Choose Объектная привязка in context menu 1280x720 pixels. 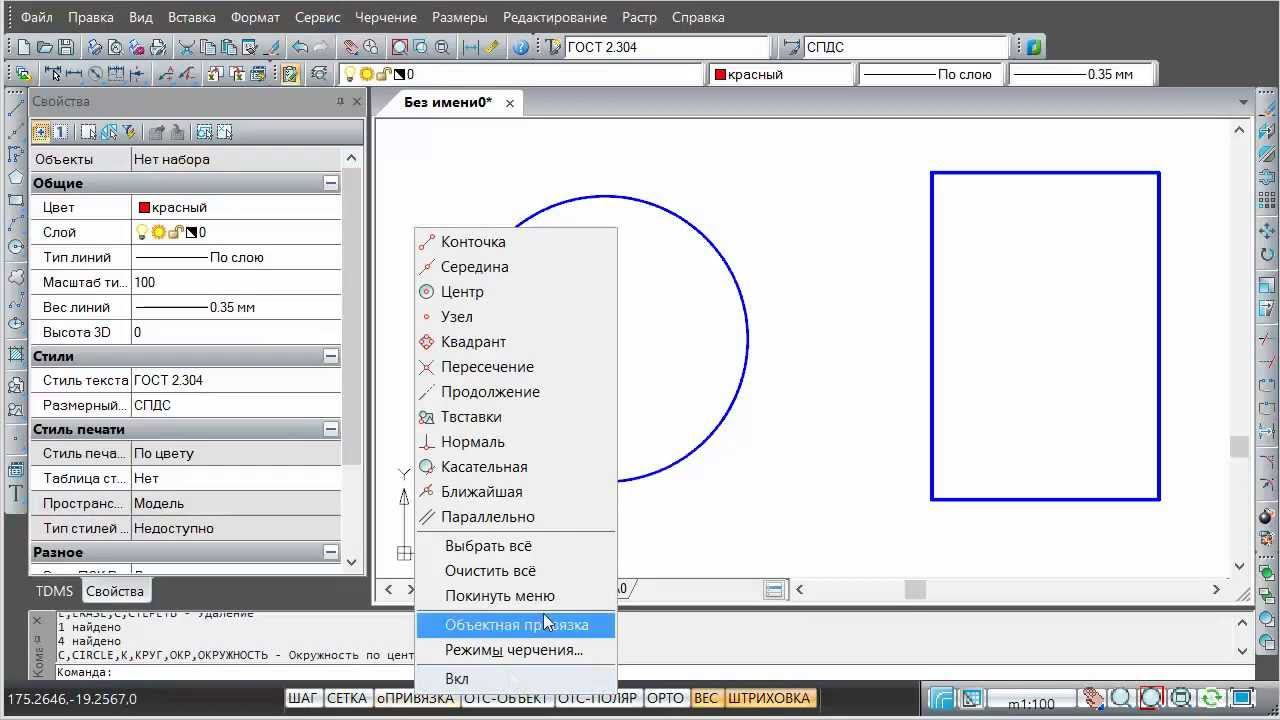[x=515, y=625]
